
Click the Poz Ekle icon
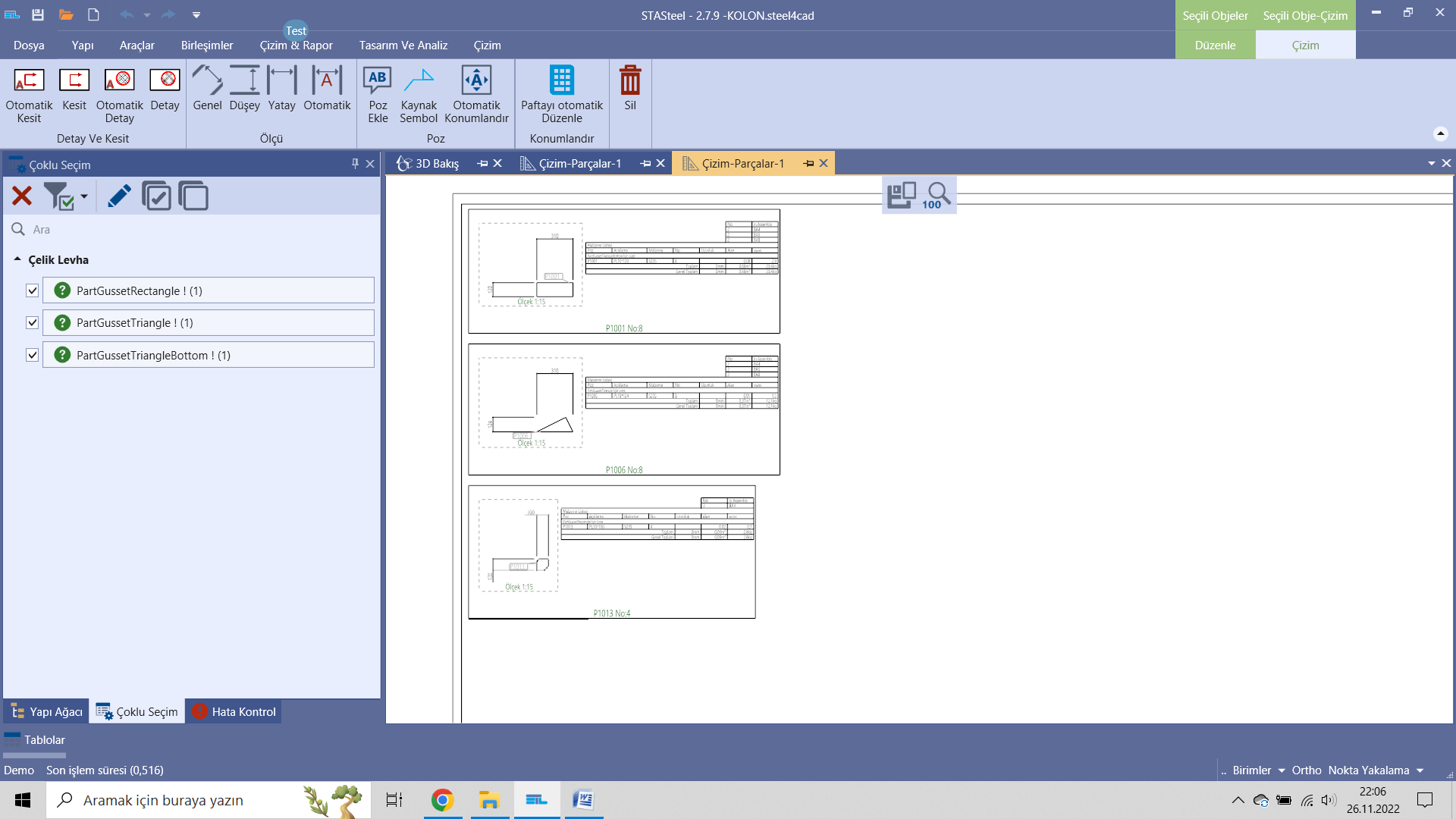coord(378,80)
